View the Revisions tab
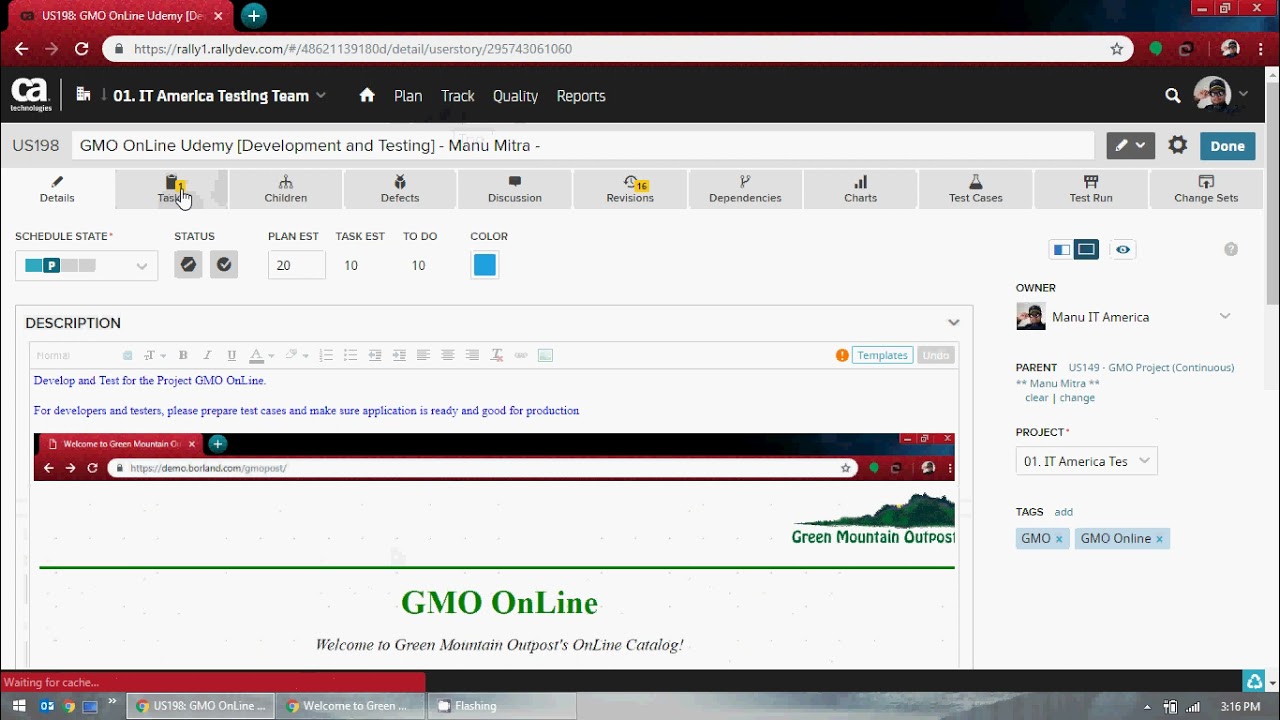This screenshot has width=1280, height=720. [630, 189]
